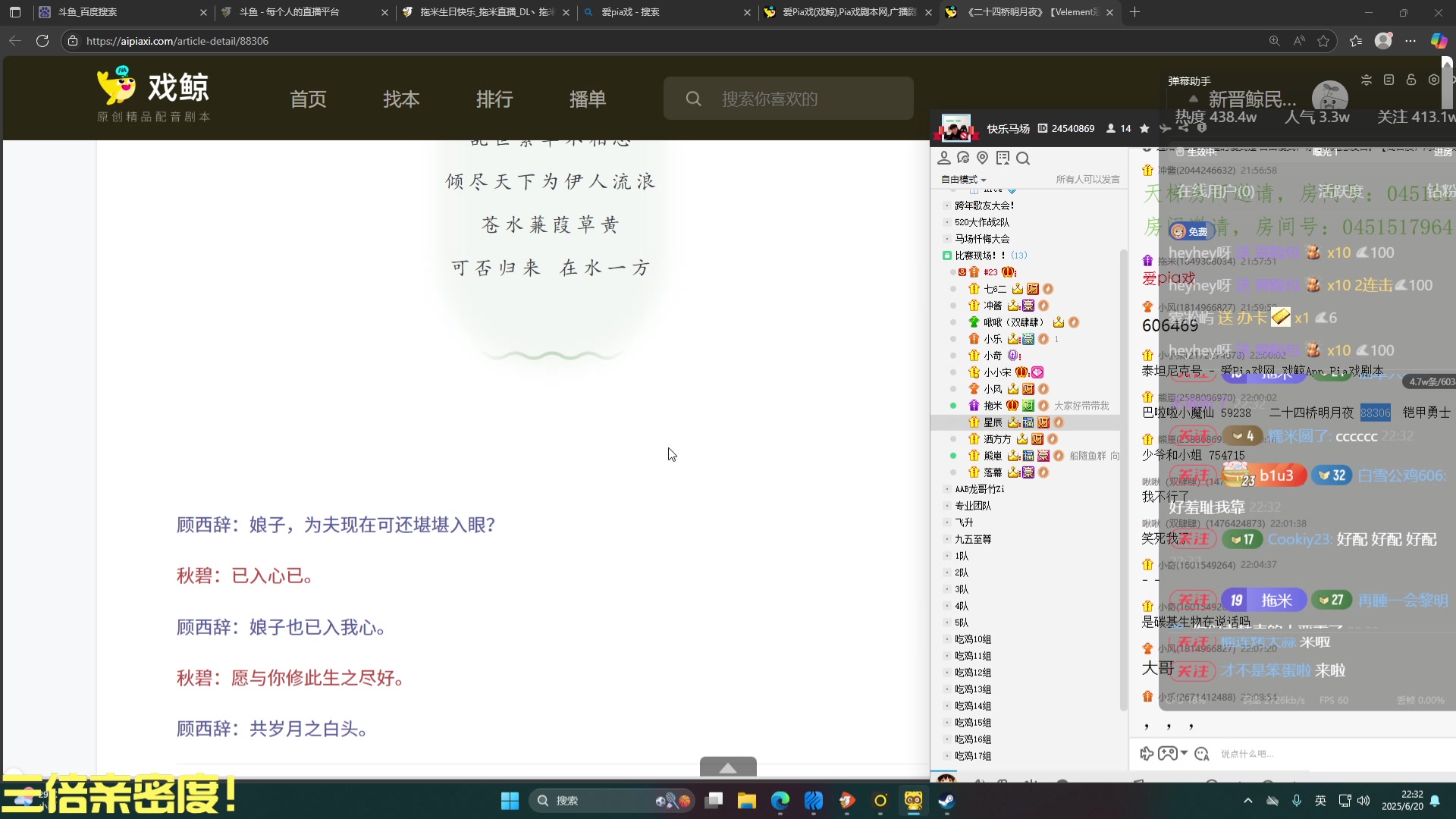The image size is (1456, 819).
Task: Open the 找本 navigation item
Action: point(401,99)
